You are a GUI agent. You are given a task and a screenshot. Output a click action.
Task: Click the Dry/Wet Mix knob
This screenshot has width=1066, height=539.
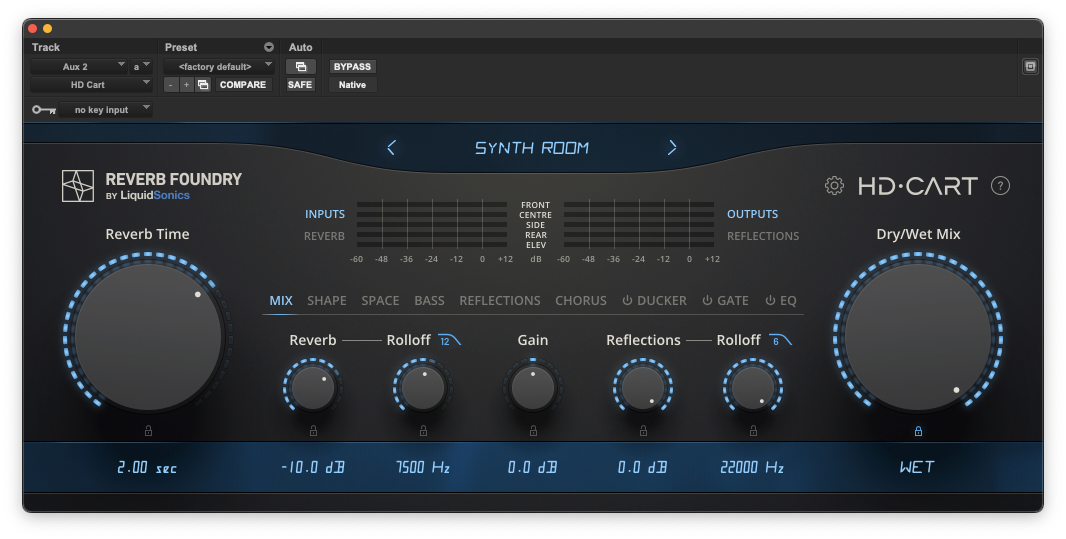tap(918, 337)
